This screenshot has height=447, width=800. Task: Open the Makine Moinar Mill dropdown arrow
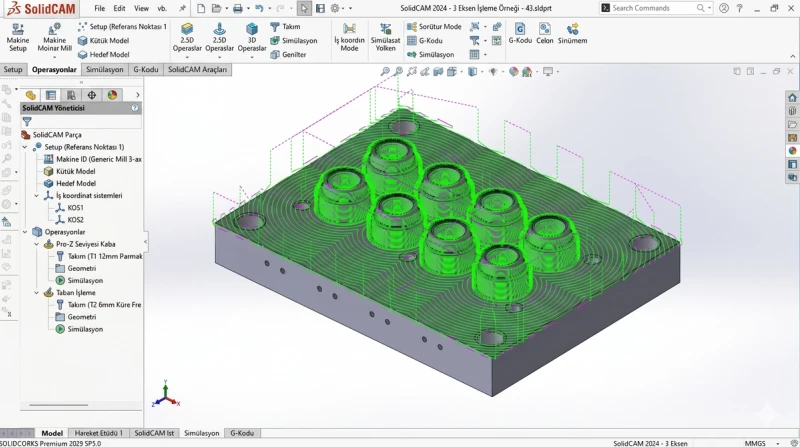pos(54,57)
